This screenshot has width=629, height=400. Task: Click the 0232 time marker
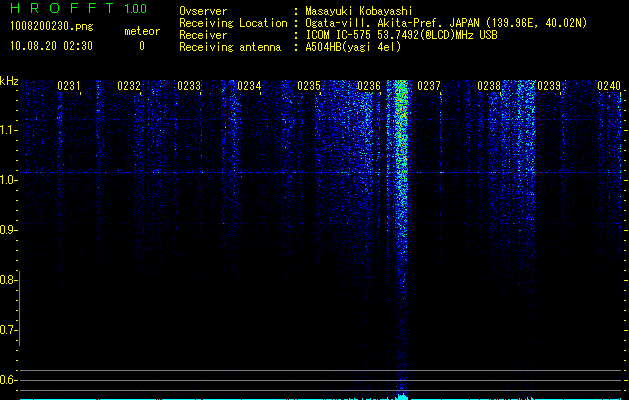(x=129, y=86)
